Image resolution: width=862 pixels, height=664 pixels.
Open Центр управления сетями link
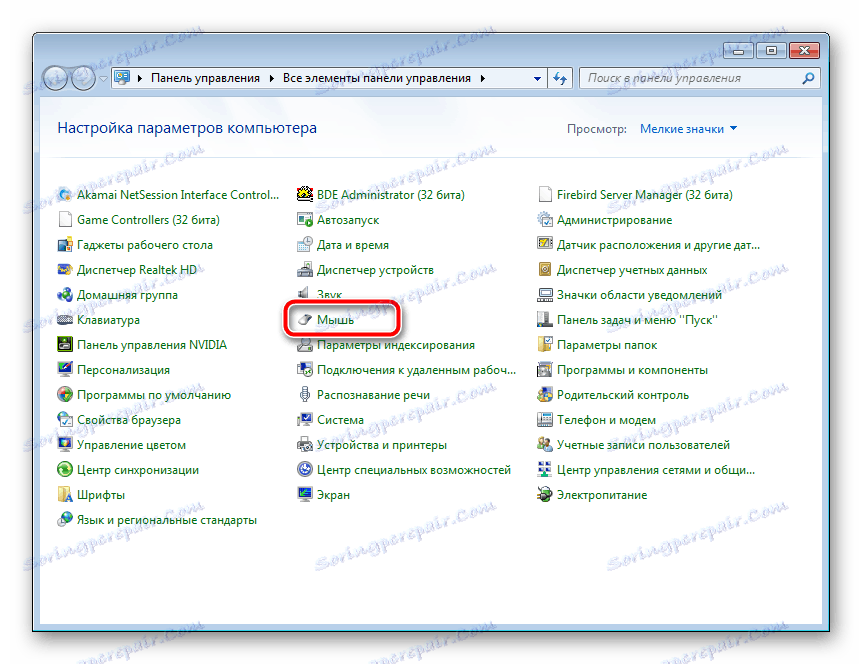point(656,470)
